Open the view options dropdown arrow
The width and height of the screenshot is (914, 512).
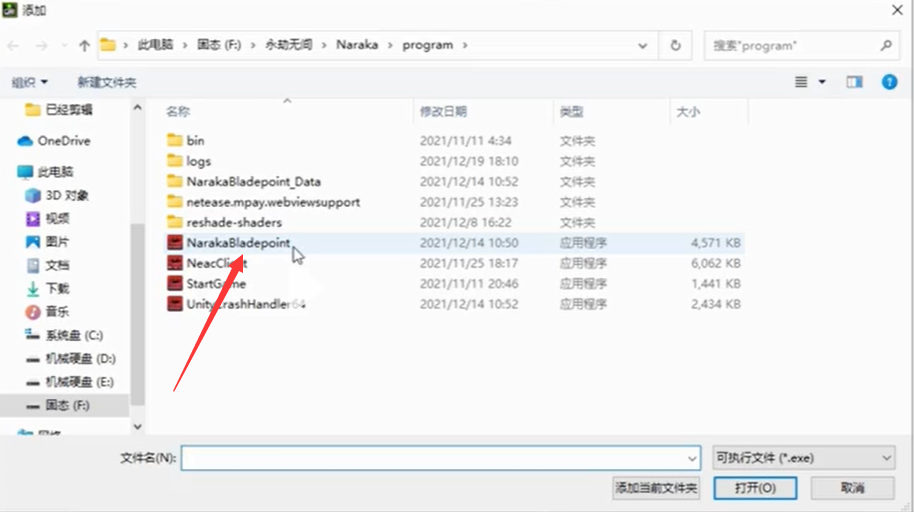click(822, 82)
